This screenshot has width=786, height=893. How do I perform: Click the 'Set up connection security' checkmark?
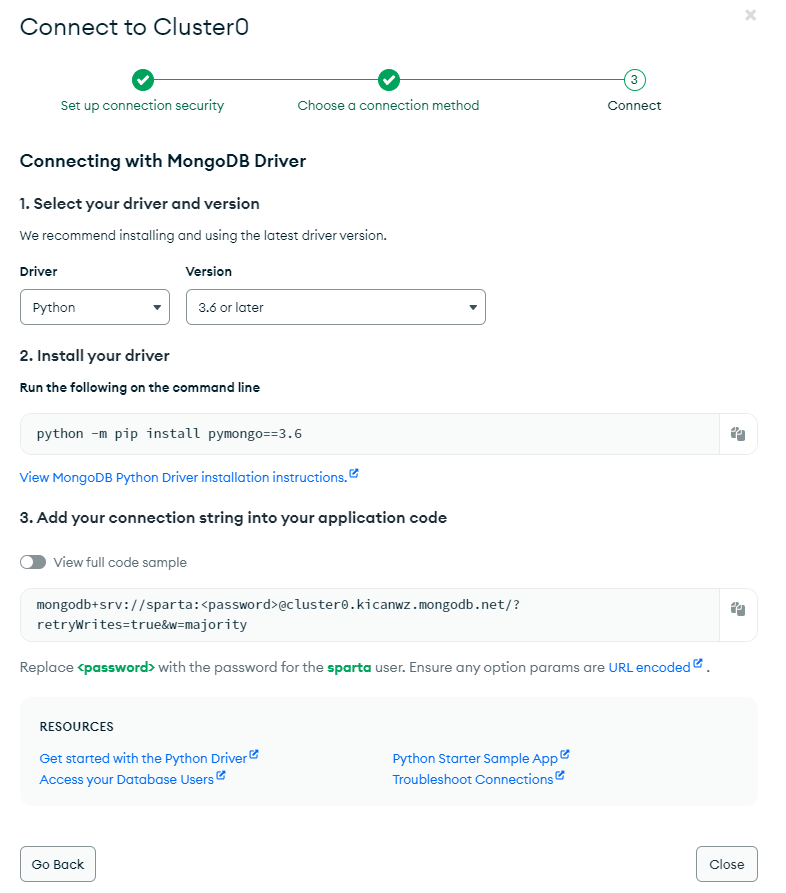pos(143,80)
